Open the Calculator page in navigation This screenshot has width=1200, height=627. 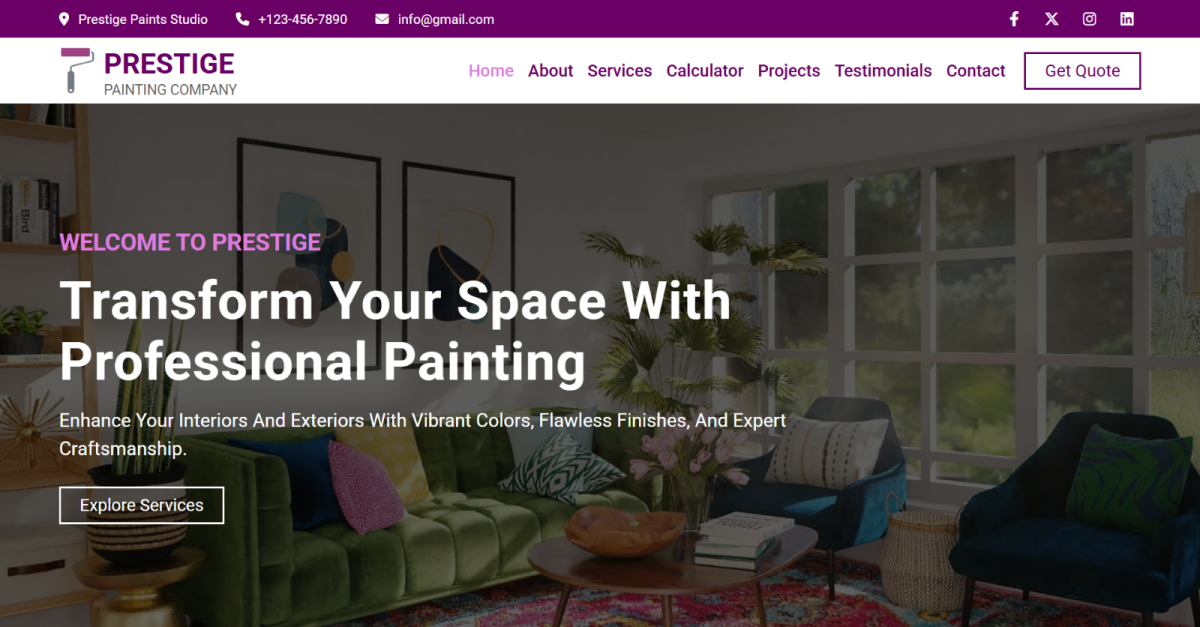click(705, 71)
